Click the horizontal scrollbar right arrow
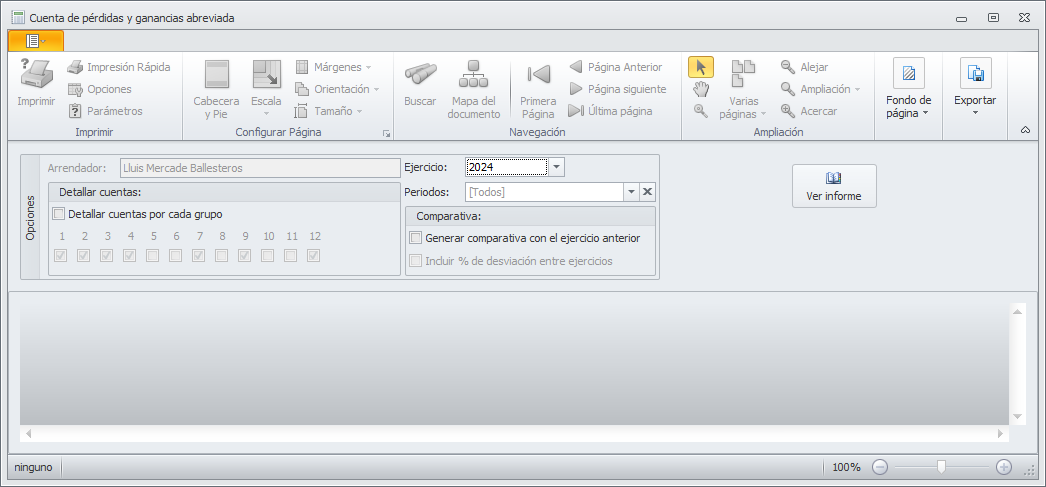 coord(1000,434)
